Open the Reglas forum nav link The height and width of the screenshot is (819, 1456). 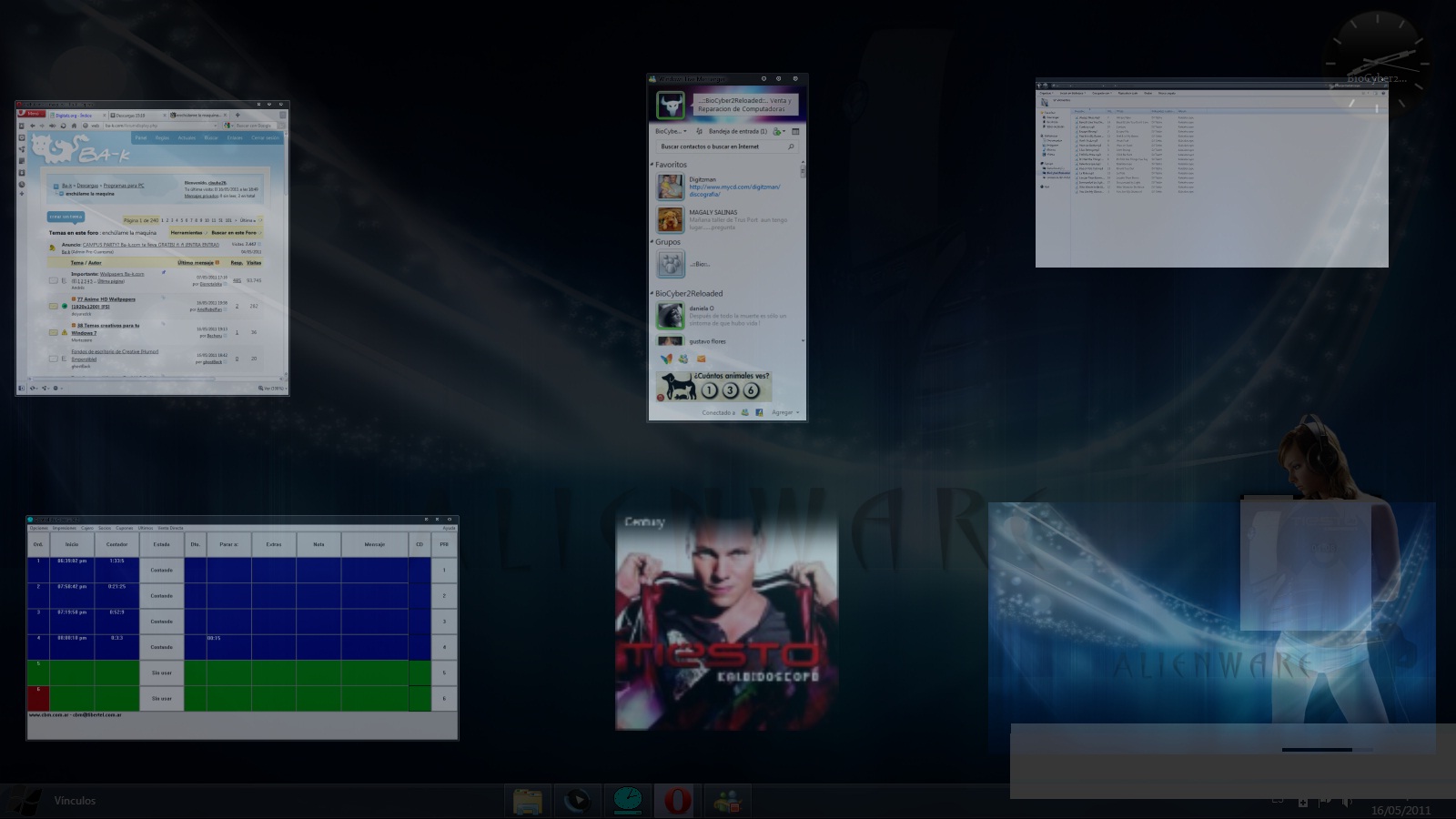162,137
